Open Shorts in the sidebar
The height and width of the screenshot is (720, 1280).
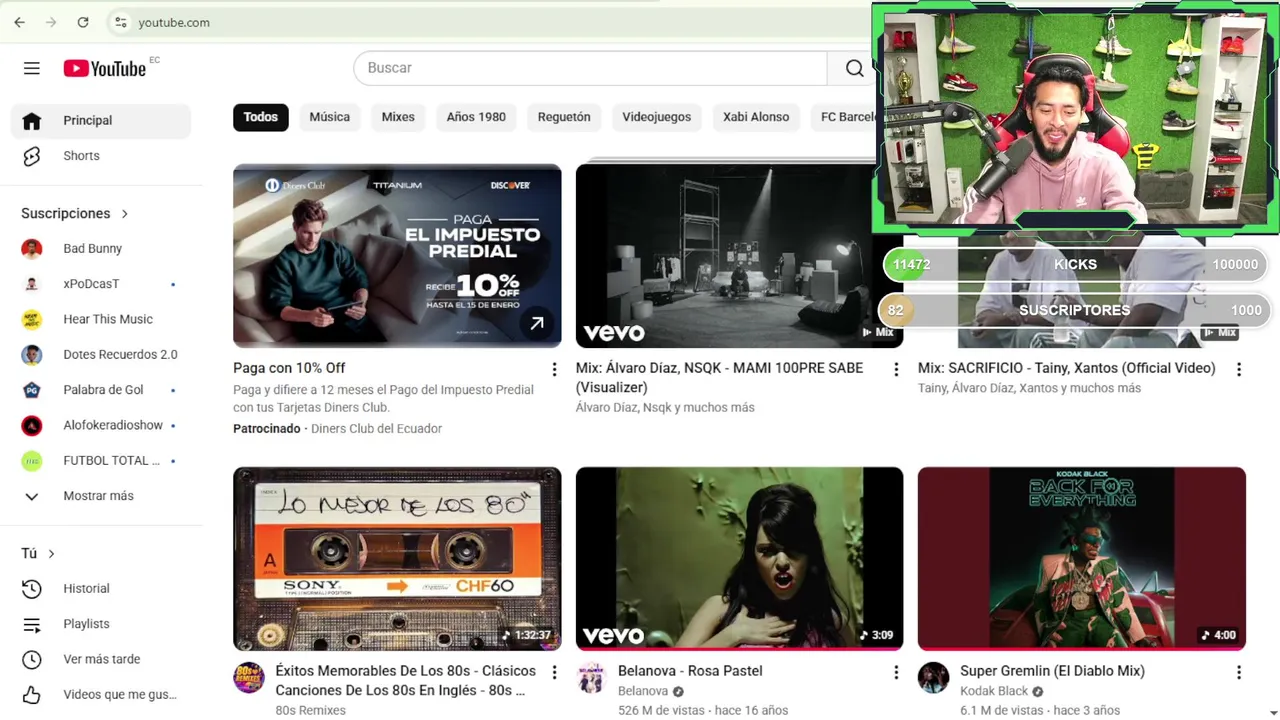(101, 156)
